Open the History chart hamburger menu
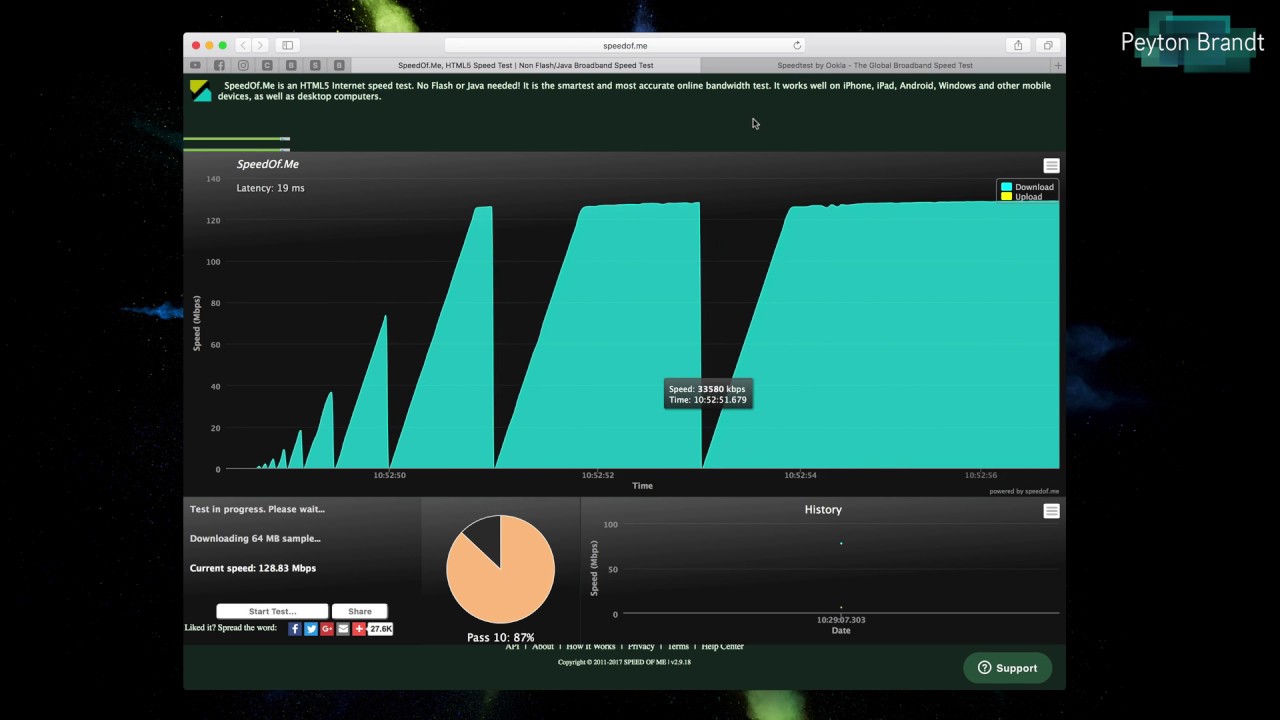Viewport: 1280px width, 720px height. [1051, 511]
